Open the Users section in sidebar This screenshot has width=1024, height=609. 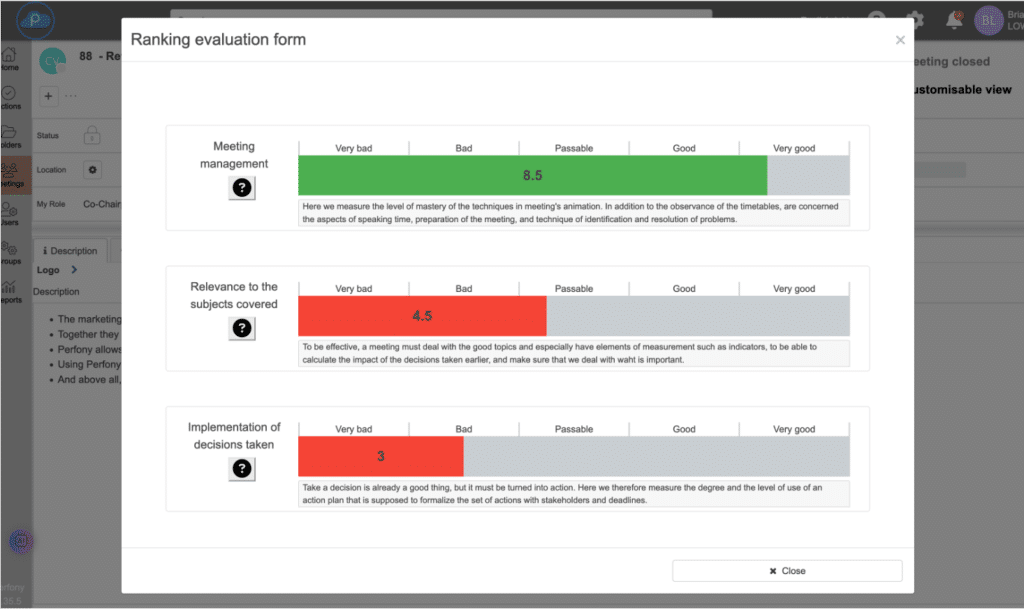(x=10, y=214)
